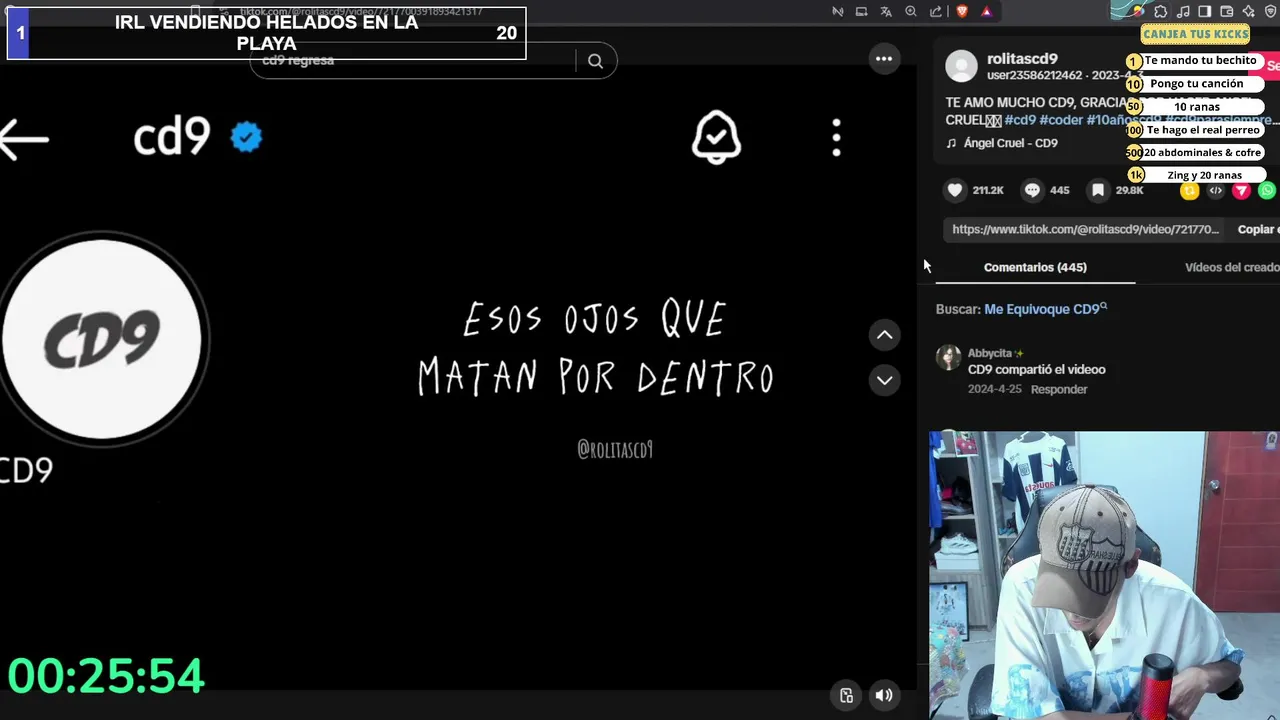Click 'Responder' under Abbycita's comment
Image resolution: width=1280 pixels, height=720 pixels.
(x=1059, y=389)
